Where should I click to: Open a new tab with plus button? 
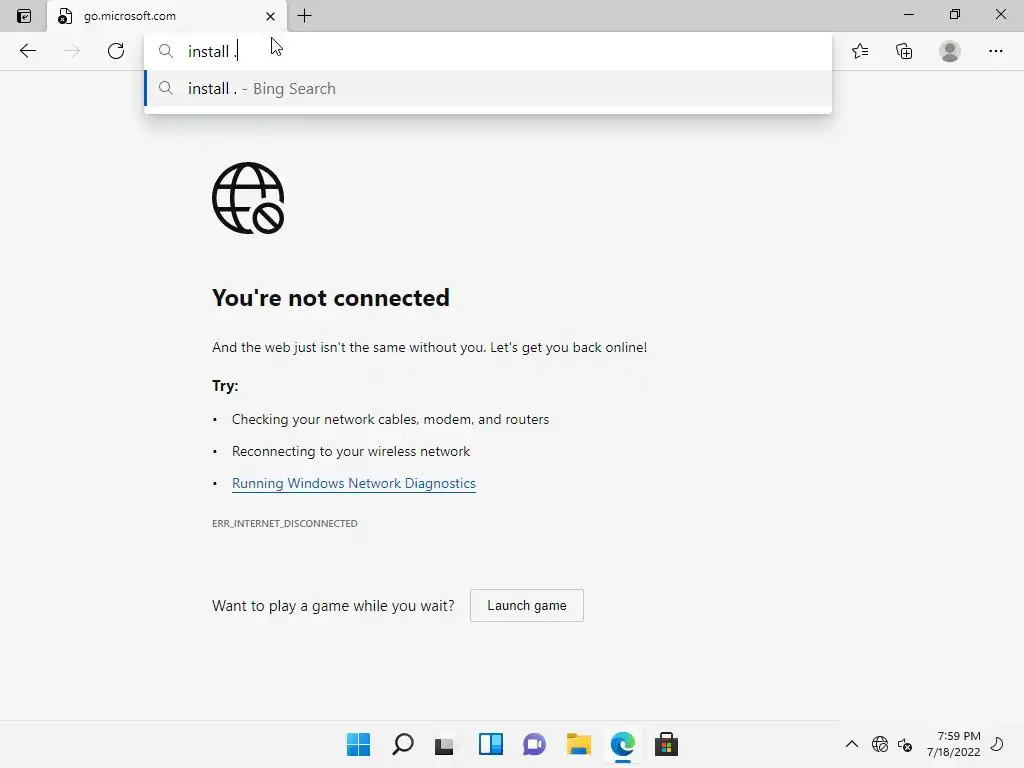[x=304, y=16]
